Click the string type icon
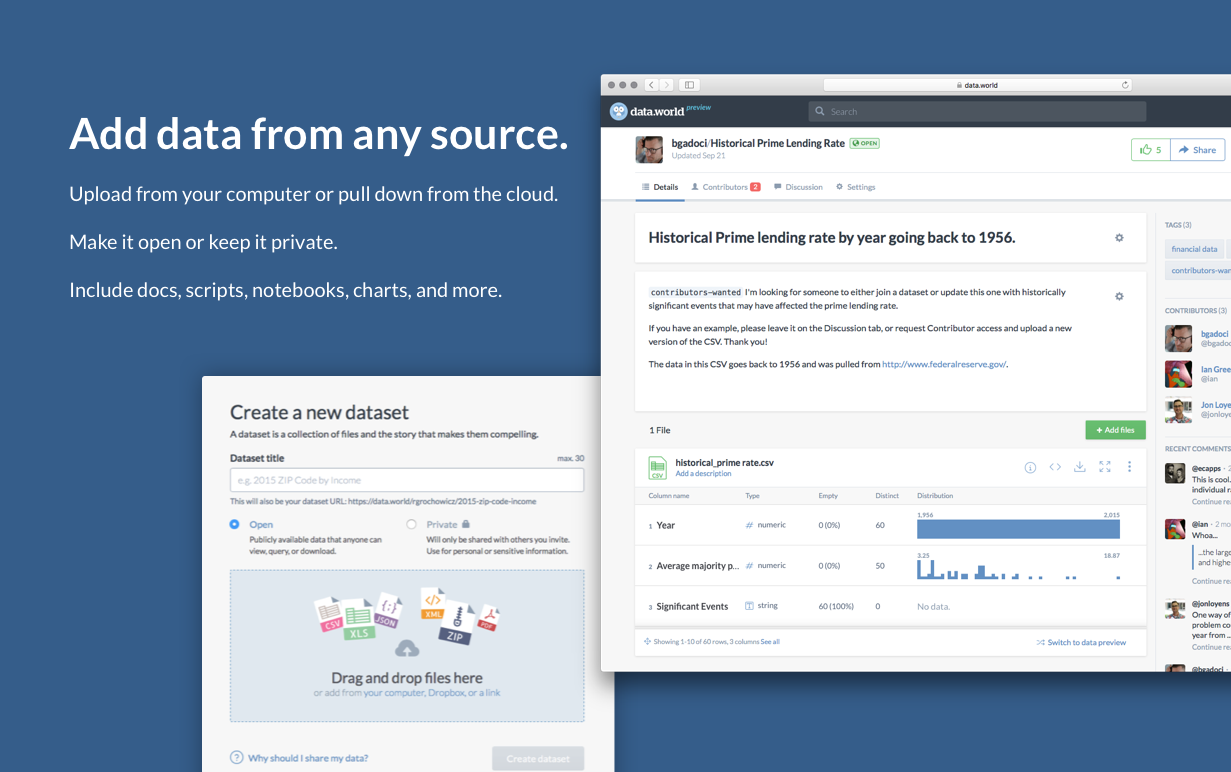 pos(749,606)
